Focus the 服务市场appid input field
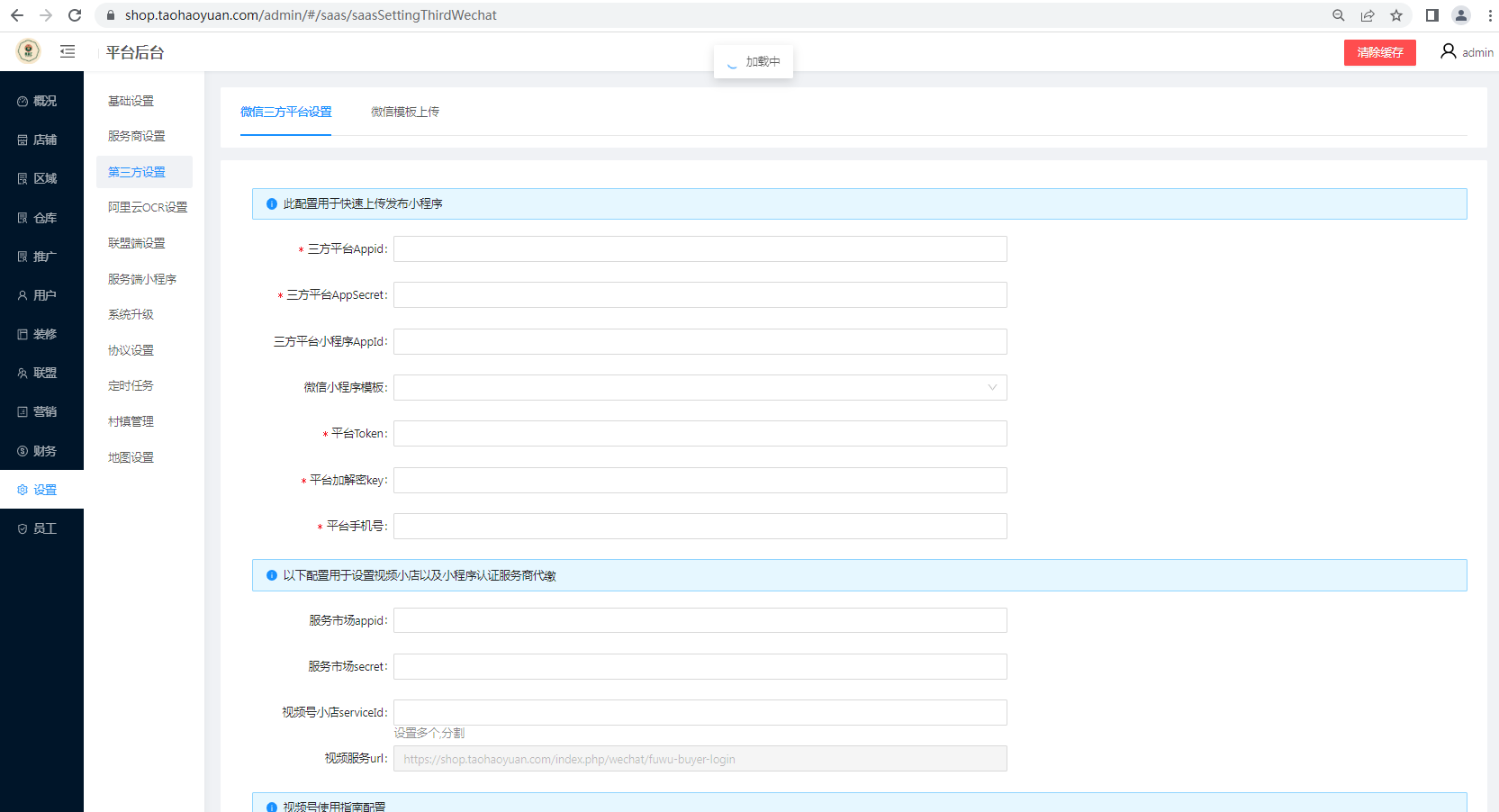This screenshot has height=812, width=1499. tap(700, 620)
